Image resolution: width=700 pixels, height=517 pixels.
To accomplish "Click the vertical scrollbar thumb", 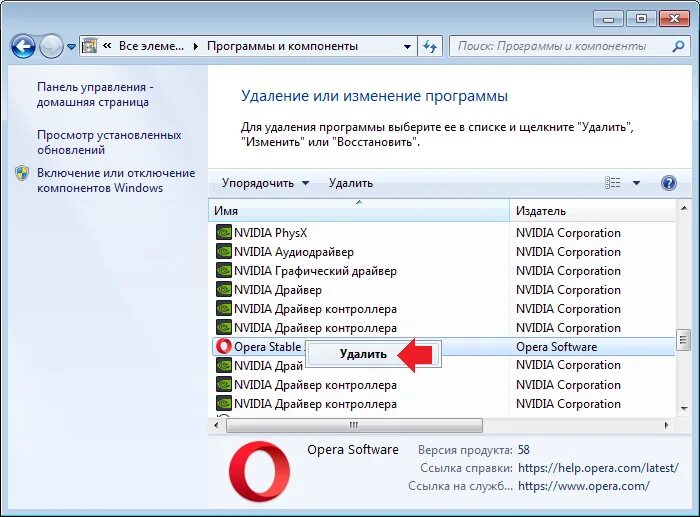I will pos(683,340).
